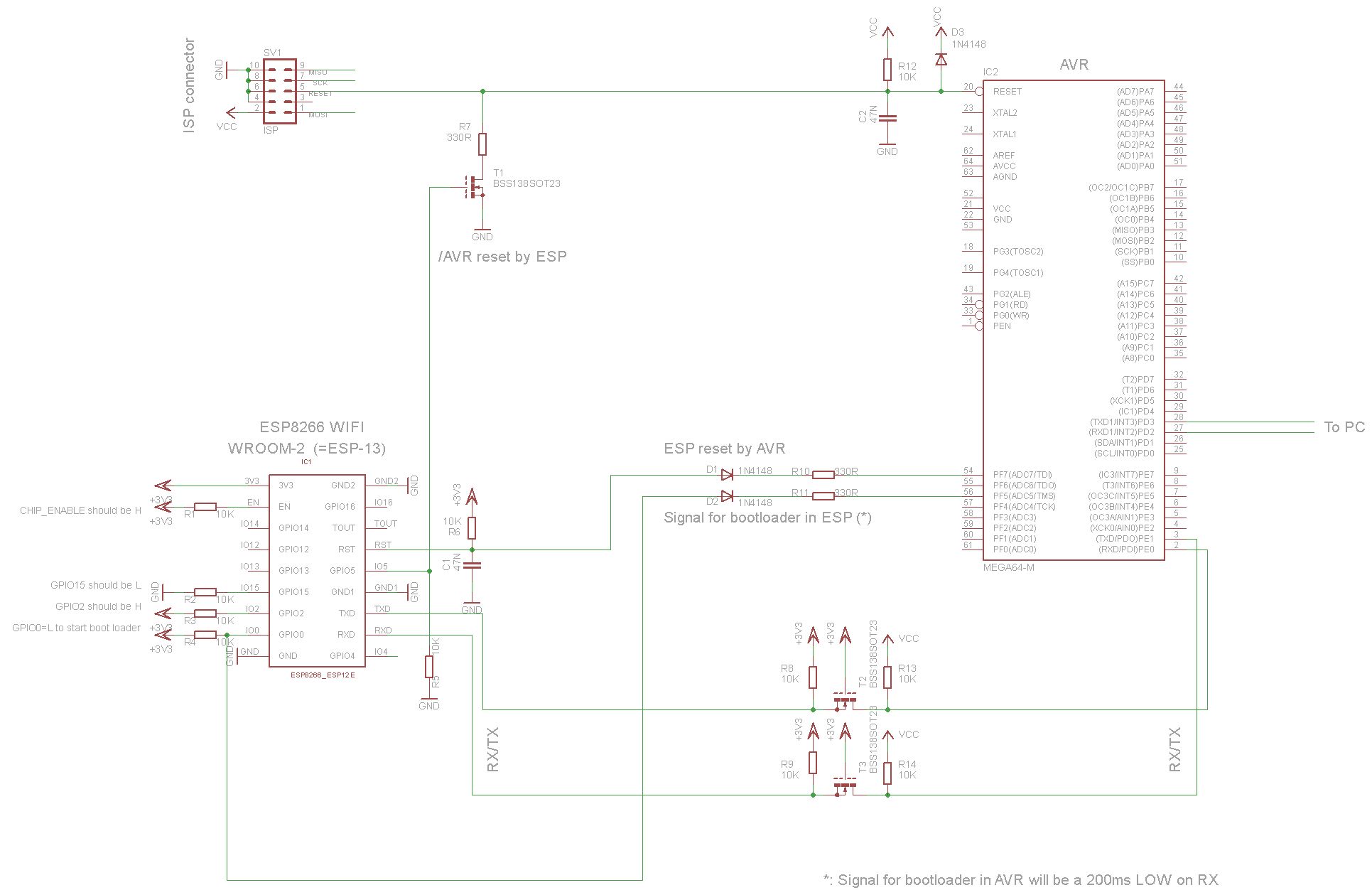
Task: Select the T2 level-shifter MOSFET symbol
Action: [x=845, y=700]
